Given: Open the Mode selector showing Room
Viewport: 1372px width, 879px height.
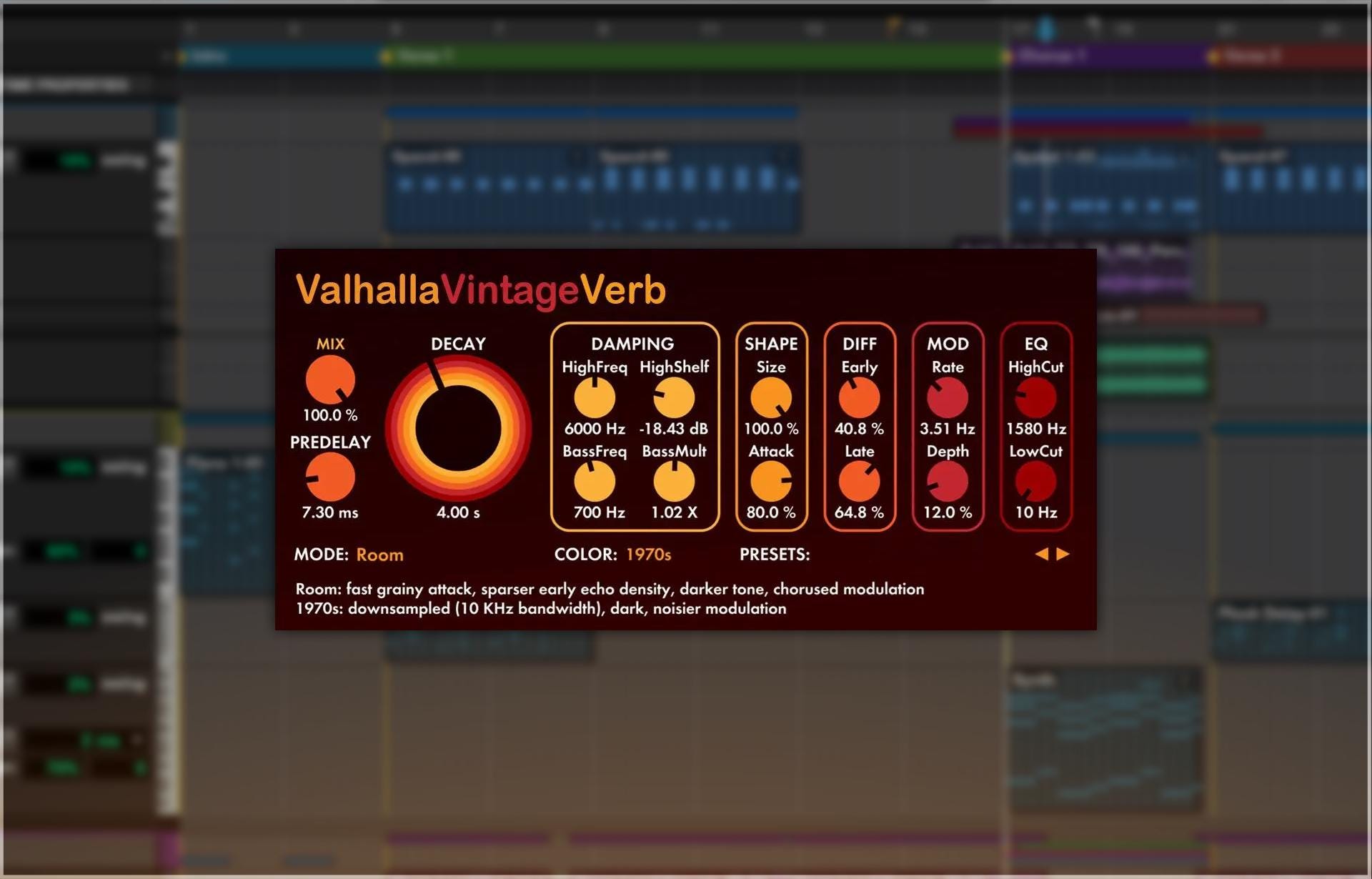Looking at the screenshot, I should [379, 555].
